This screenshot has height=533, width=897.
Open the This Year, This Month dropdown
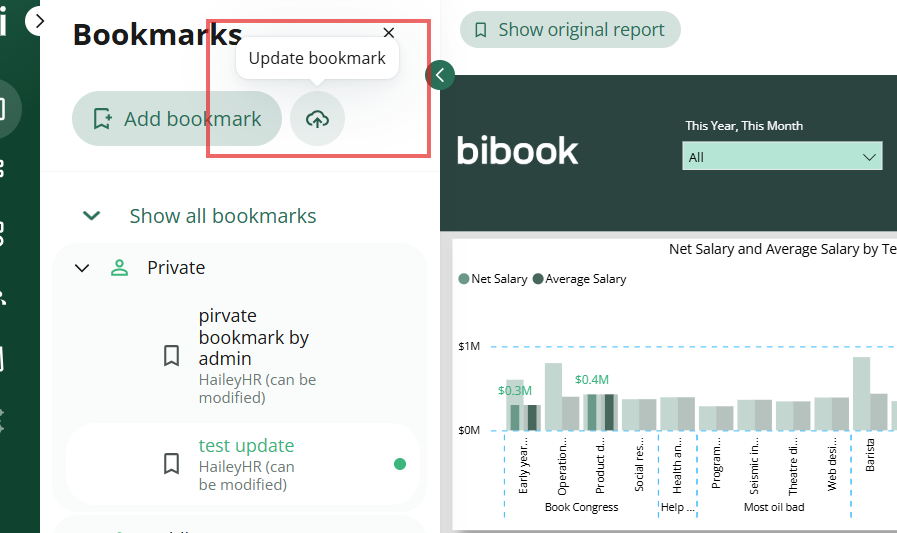click(x=782, y=157)
